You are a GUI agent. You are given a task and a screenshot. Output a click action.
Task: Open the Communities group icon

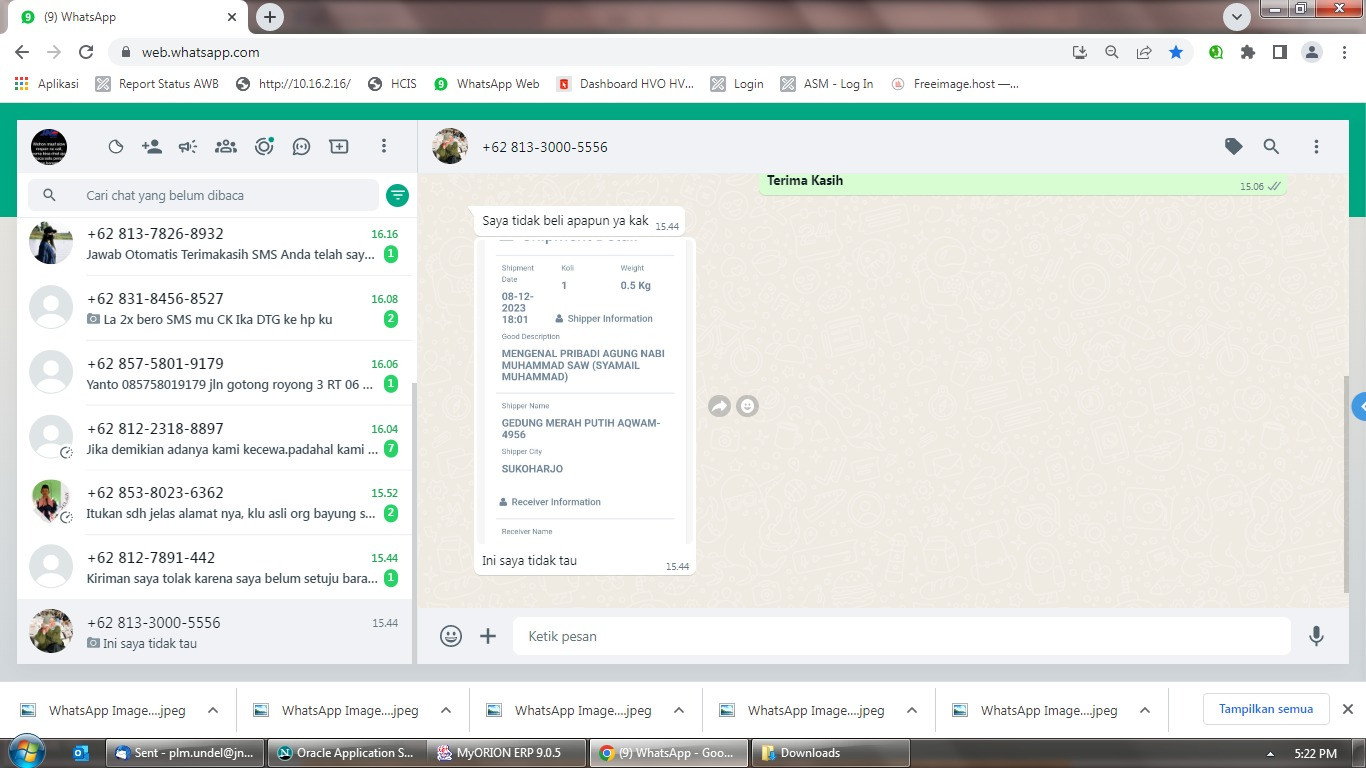[x=226, y=147]
